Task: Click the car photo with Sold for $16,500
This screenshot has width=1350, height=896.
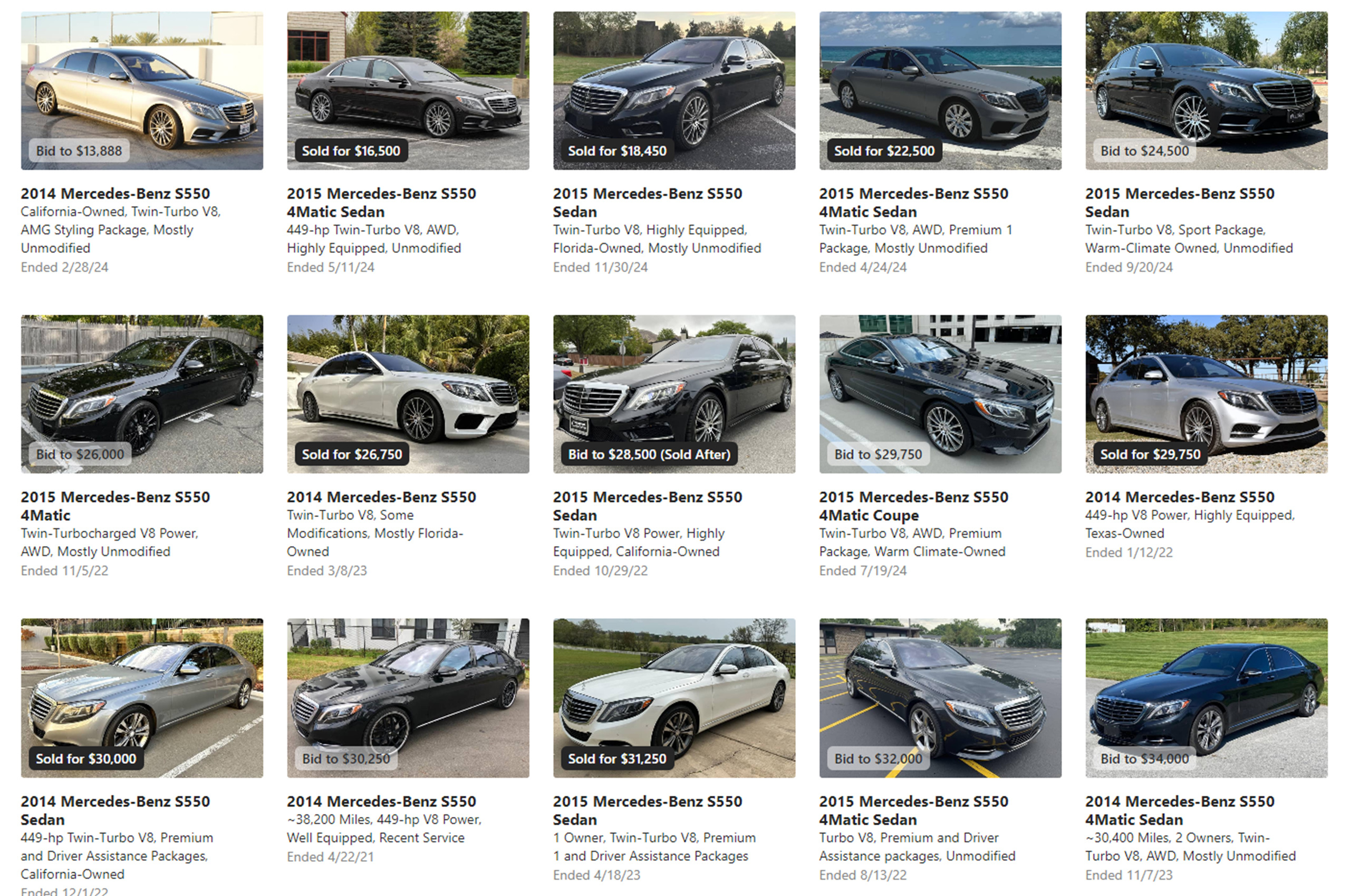Action: [x=408, y=90]
